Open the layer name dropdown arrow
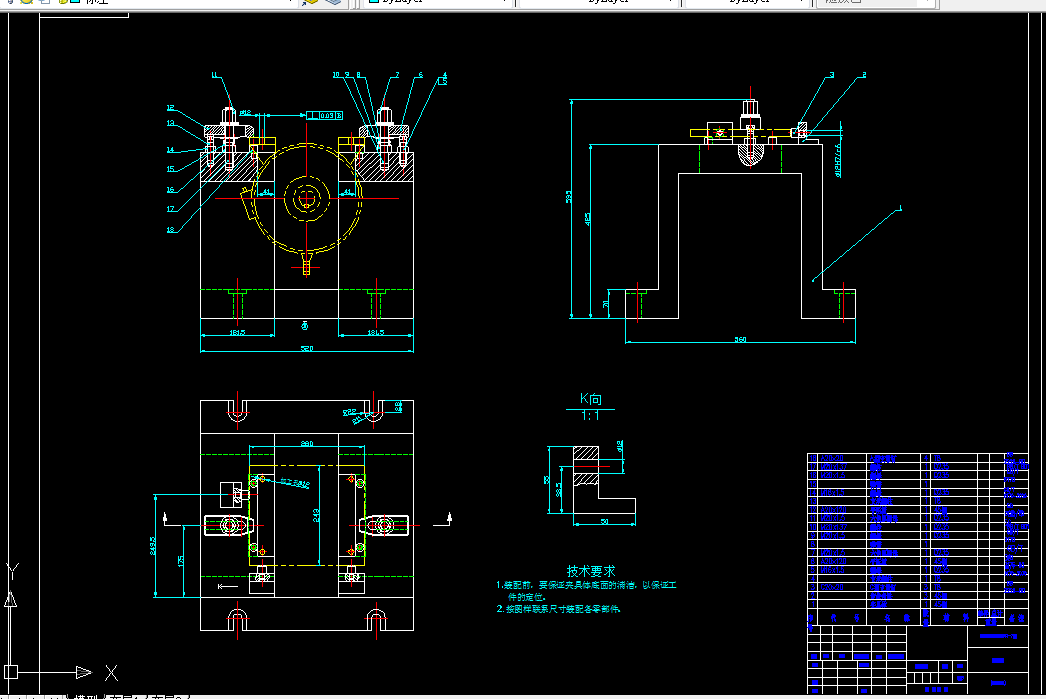Image resolution: width=1046 pixels, height=699 pixels. click(291, 2)
